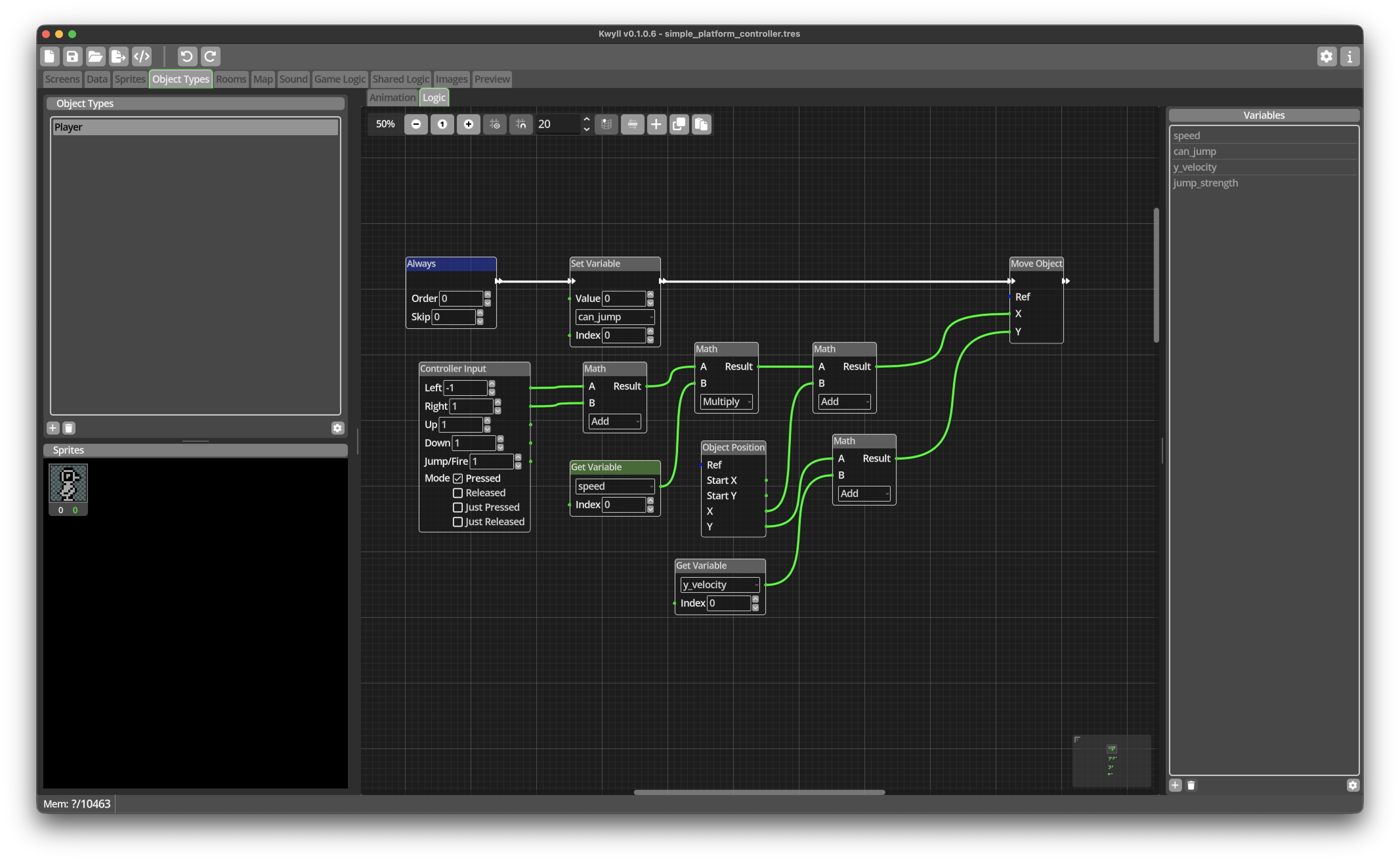
Task: Click the export file icon
Action: pyautogui.click(x=118, y=56)
